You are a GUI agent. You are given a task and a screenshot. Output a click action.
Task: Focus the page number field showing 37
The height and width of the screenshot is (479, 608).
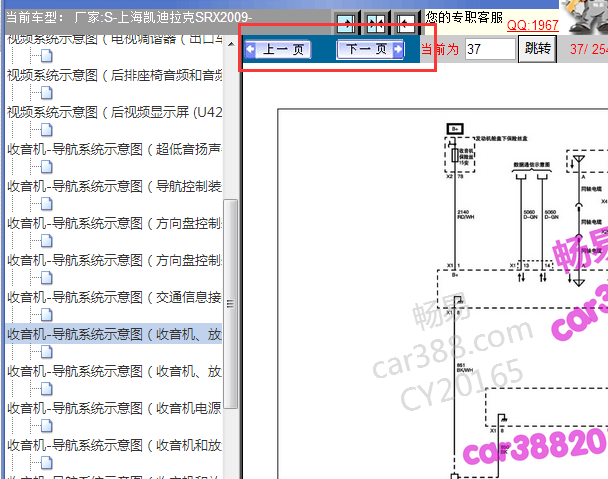pyautogui.click(x=490, y=49)
